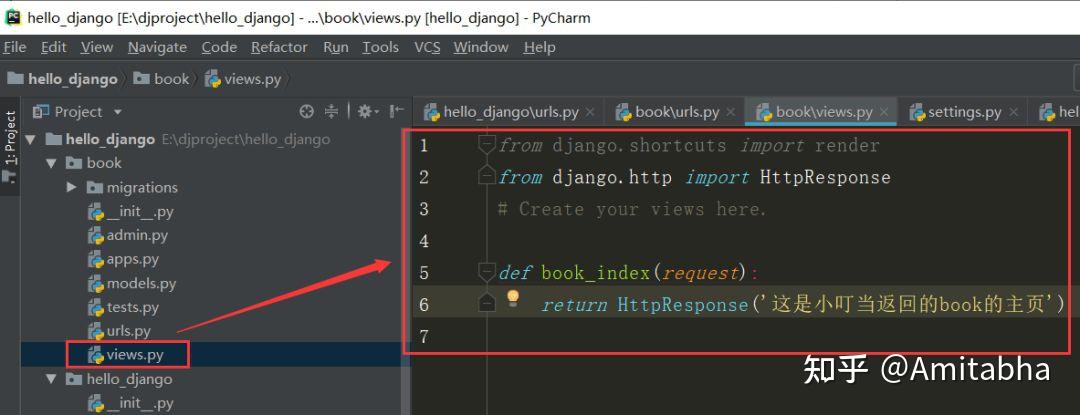Open the Navigate menu
The height and width of the screenshot is (415, 1080).
tap(157, 47)
